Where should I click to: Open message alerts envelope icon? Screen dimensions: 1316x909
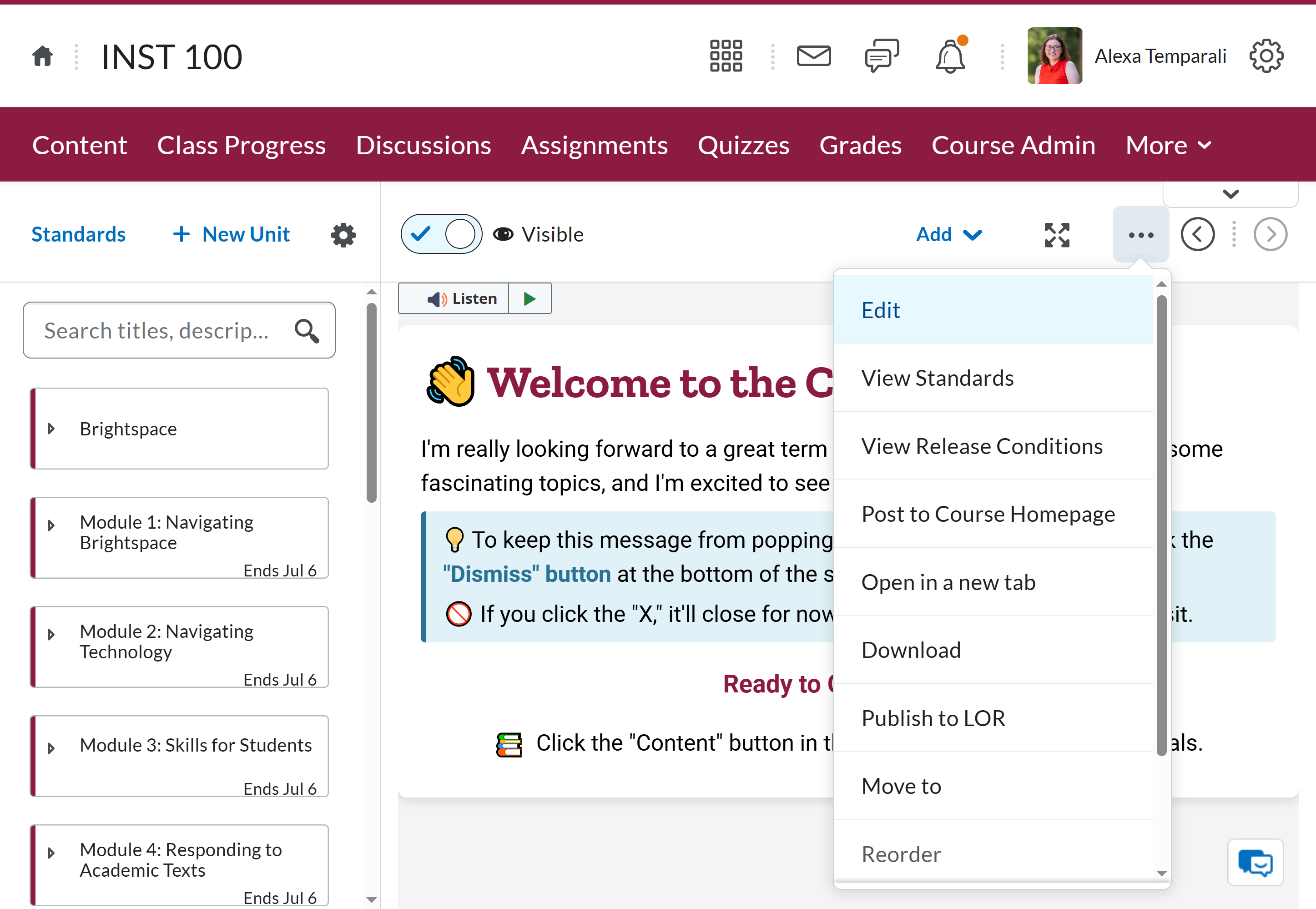813,56
